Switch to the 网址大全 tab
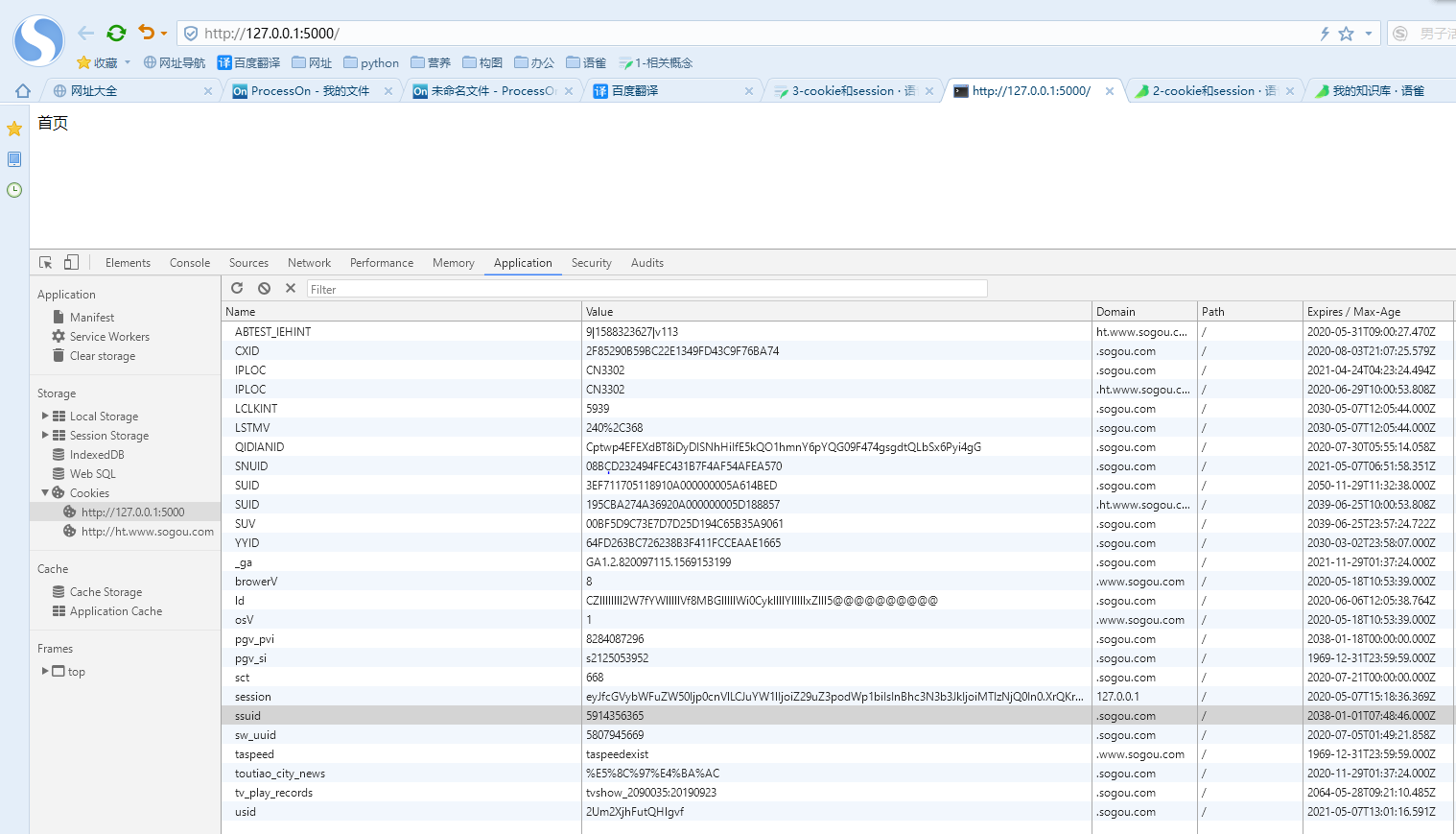The height and width of the screenshot is (834, 1456). pyautogui.click(x=125, y=90)
